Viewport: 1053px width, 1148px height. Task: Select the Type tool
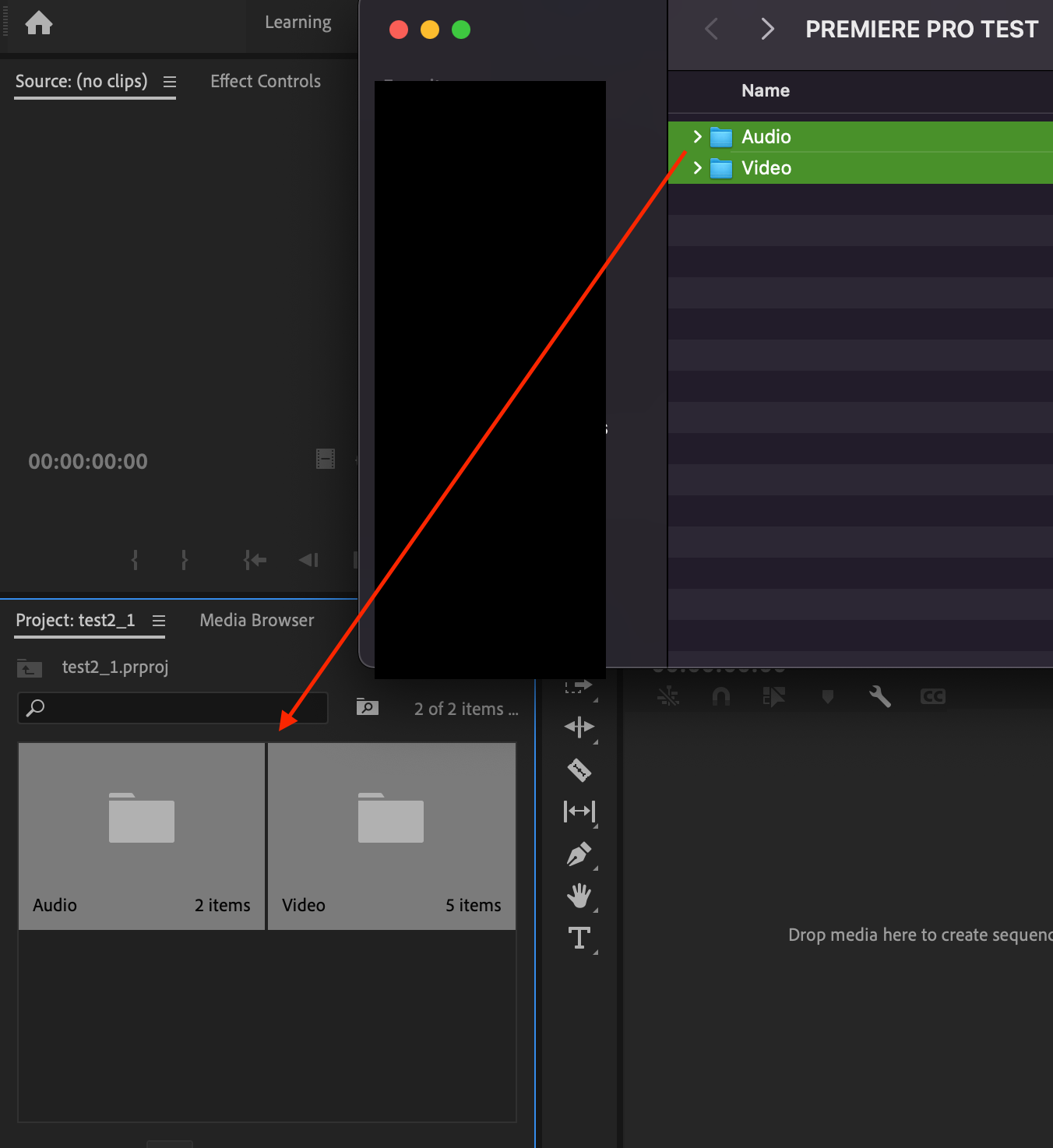579,938
